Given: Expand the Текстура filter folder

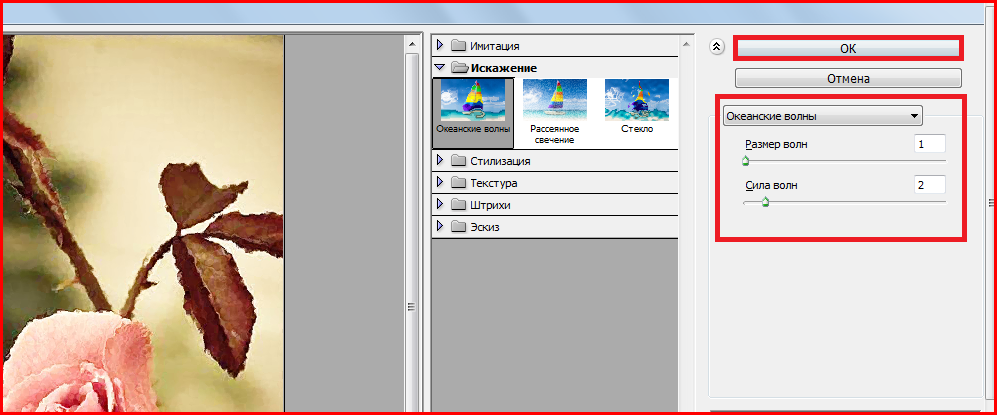Looking at the screenshot, I should click(439, 182).
